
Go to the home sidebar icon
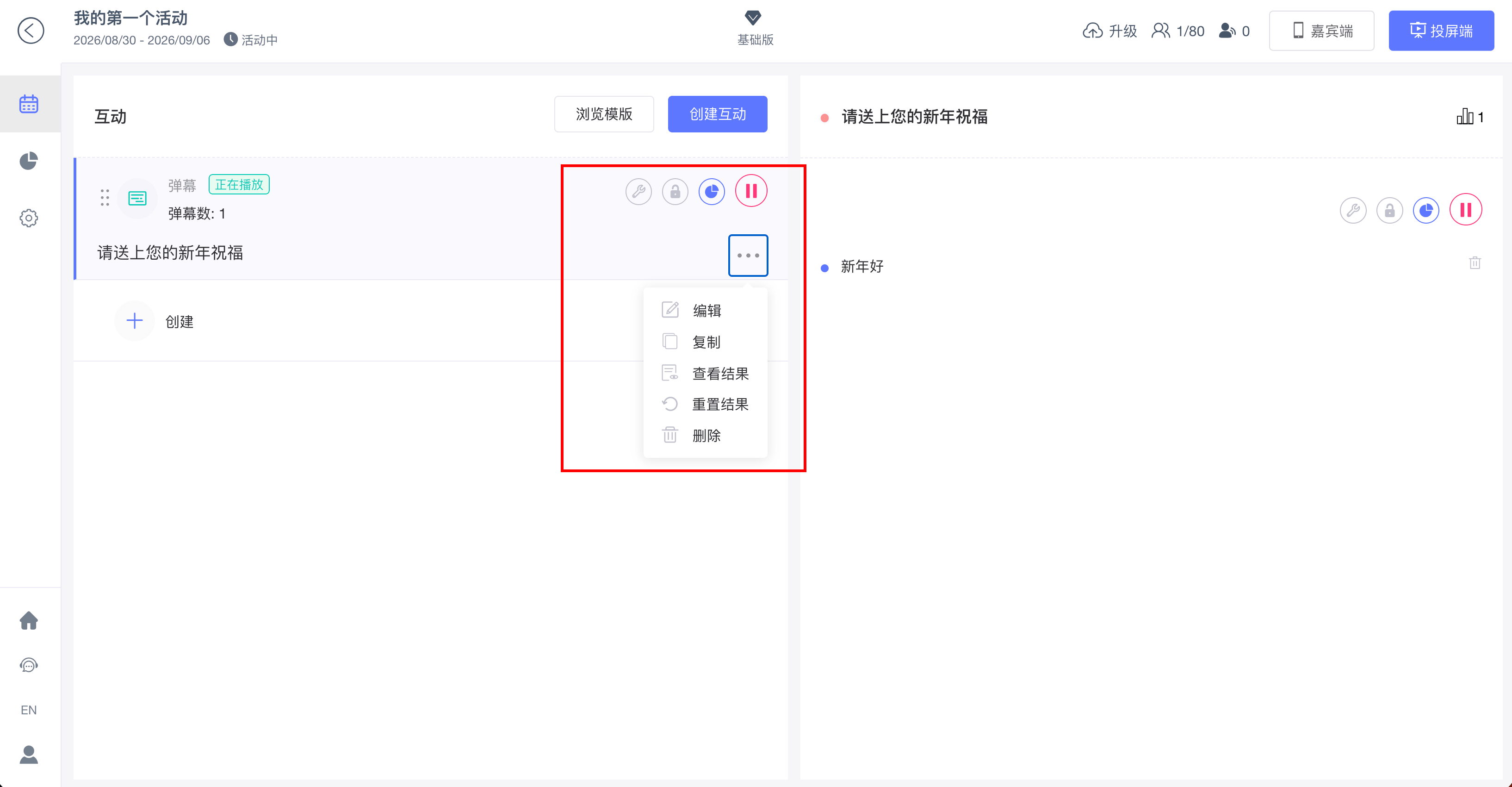[x=29, y=620]
